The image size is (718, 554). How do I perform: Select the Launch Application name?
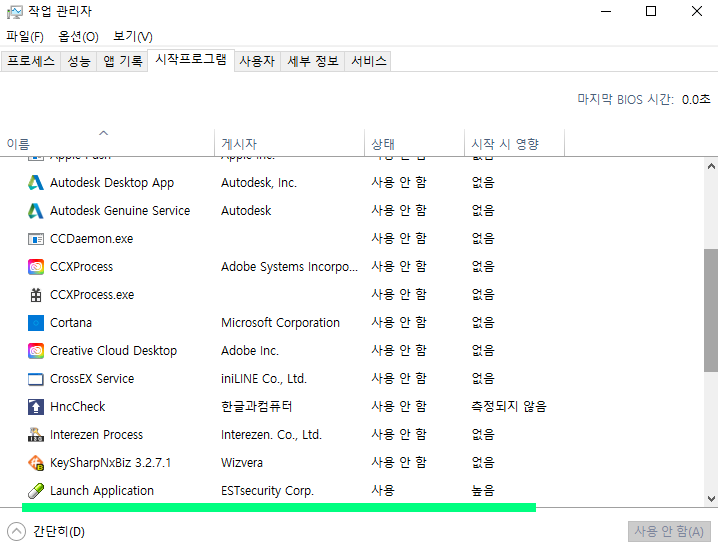point(102,491)
